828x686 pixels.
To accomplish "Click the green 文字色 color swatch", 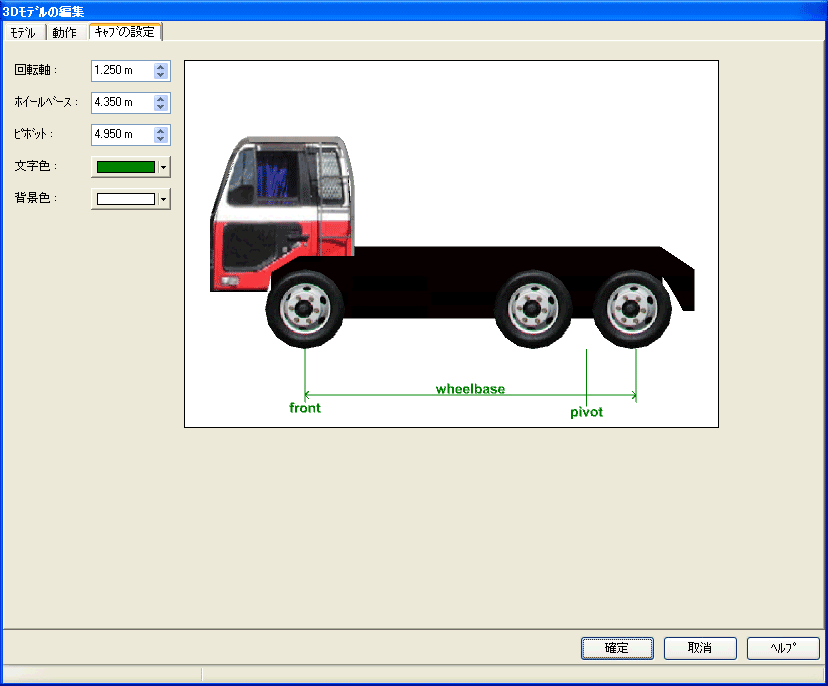I will (x=126, y=167).
